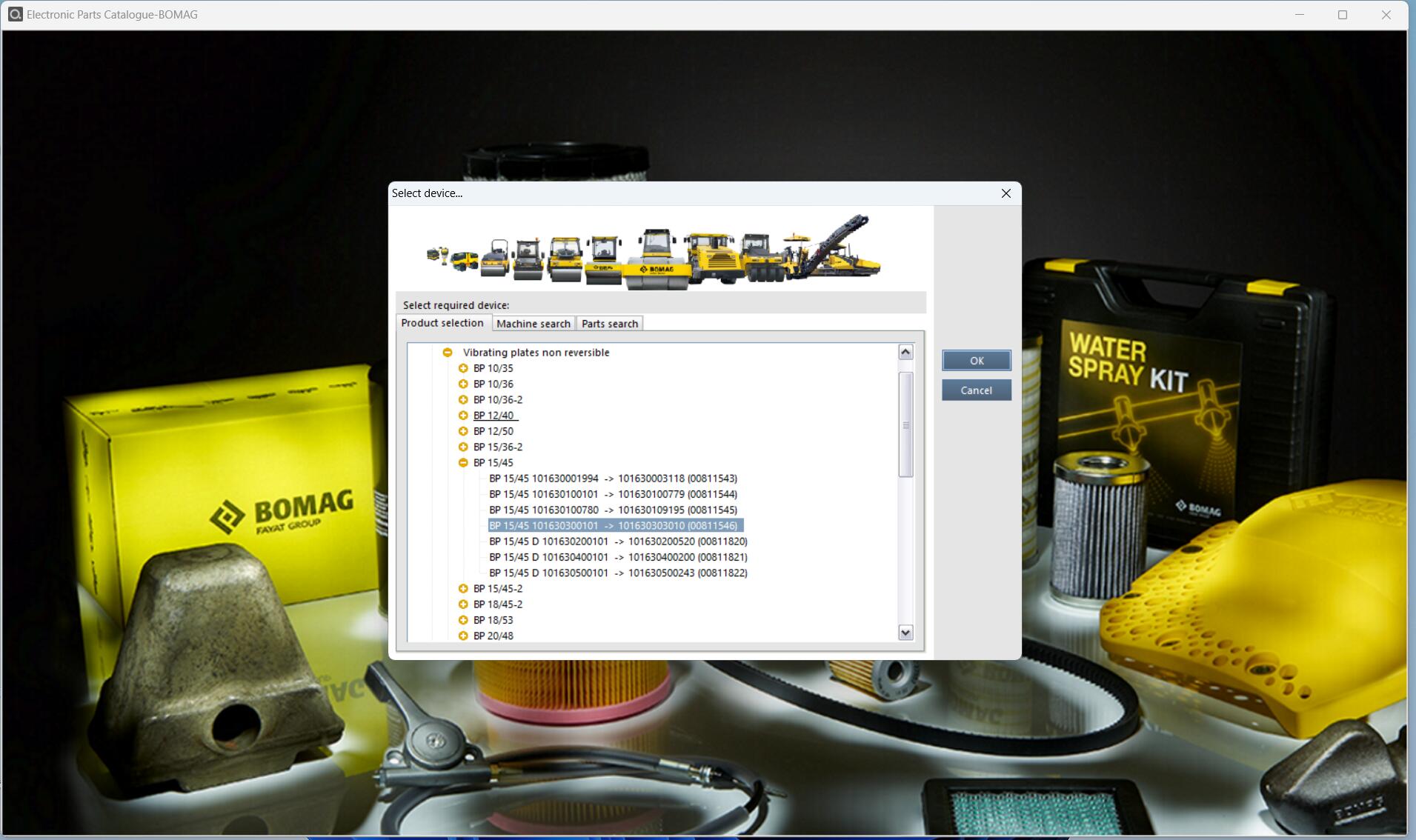The width and height of the screenshot is (1416, 840).
Task: Expand the BP 18/45-2 node
Action: (x=463, y=604)
